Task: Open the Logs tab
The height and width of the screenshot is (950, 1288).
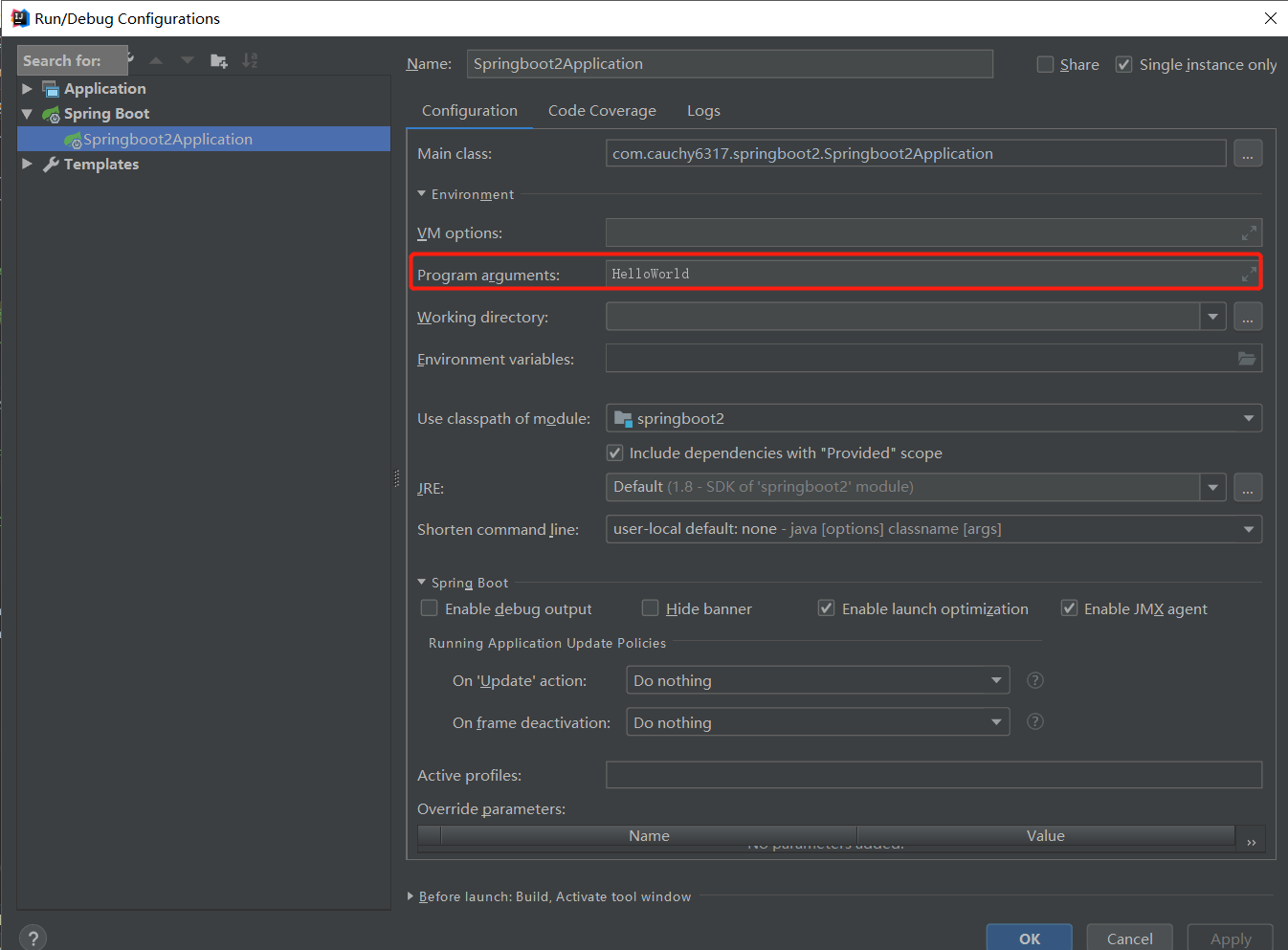Action: (703, 111)
